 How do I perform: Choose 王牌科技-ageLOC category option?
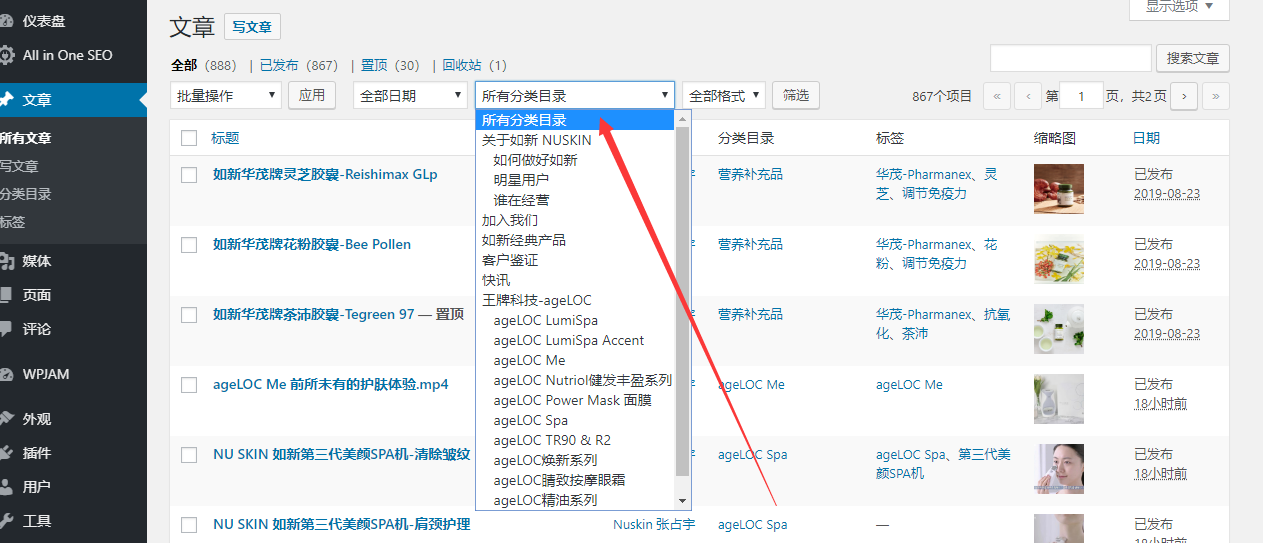(576, 300)
